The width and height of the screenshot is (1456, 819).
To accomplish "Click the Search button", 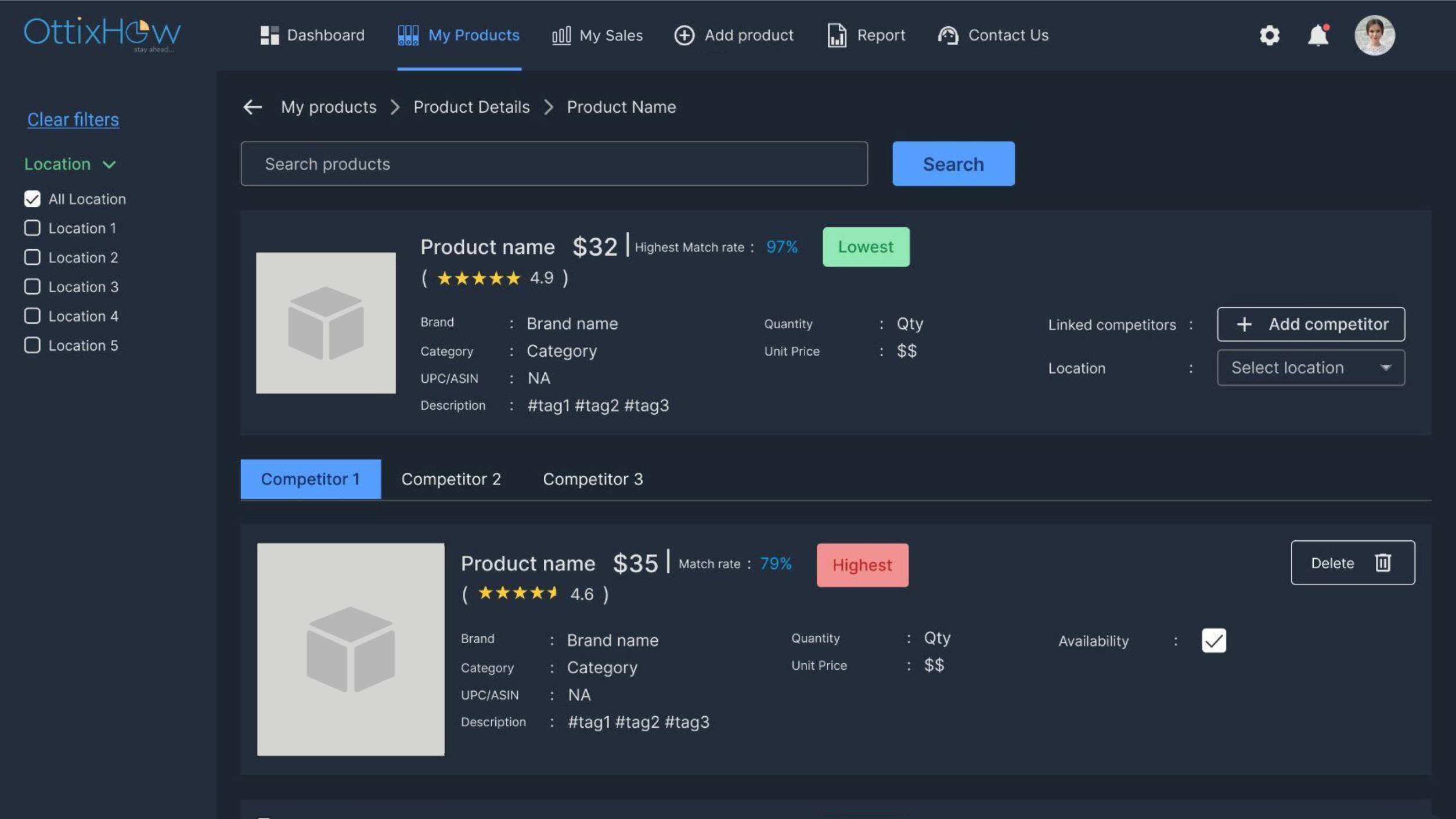I will tap(953, 164).
